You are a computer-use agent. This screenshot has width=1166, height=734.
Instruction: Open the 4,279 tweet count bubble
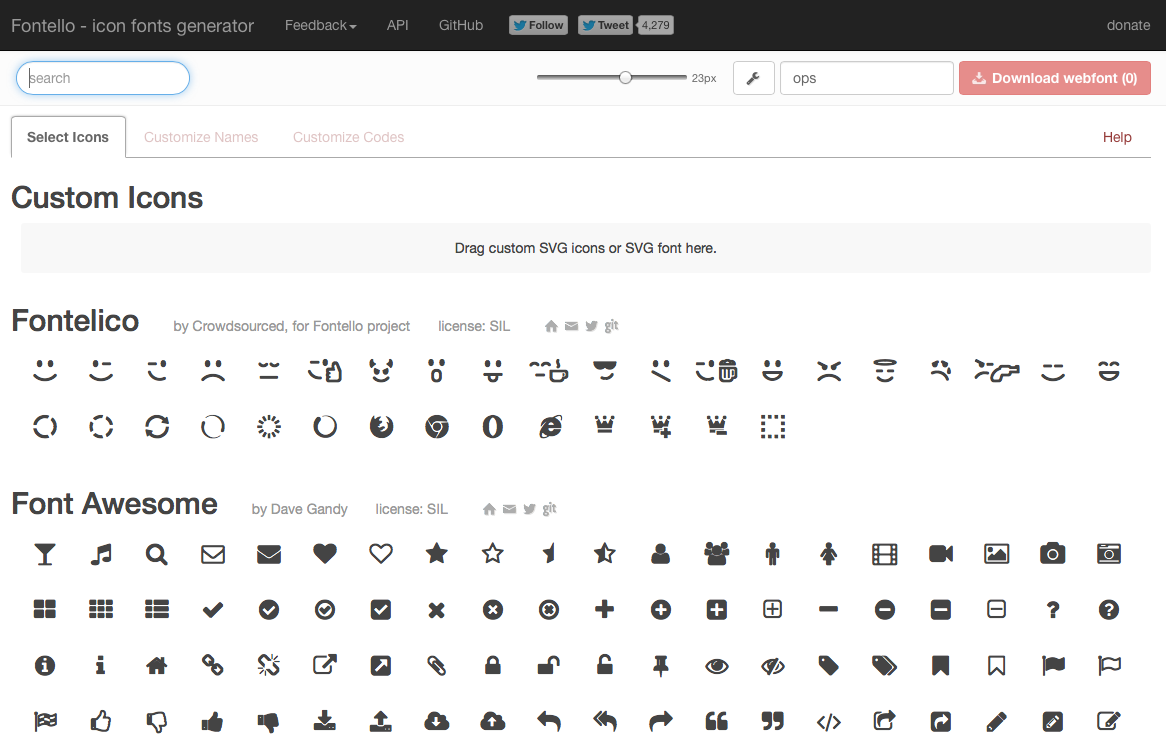pos(655,25)
